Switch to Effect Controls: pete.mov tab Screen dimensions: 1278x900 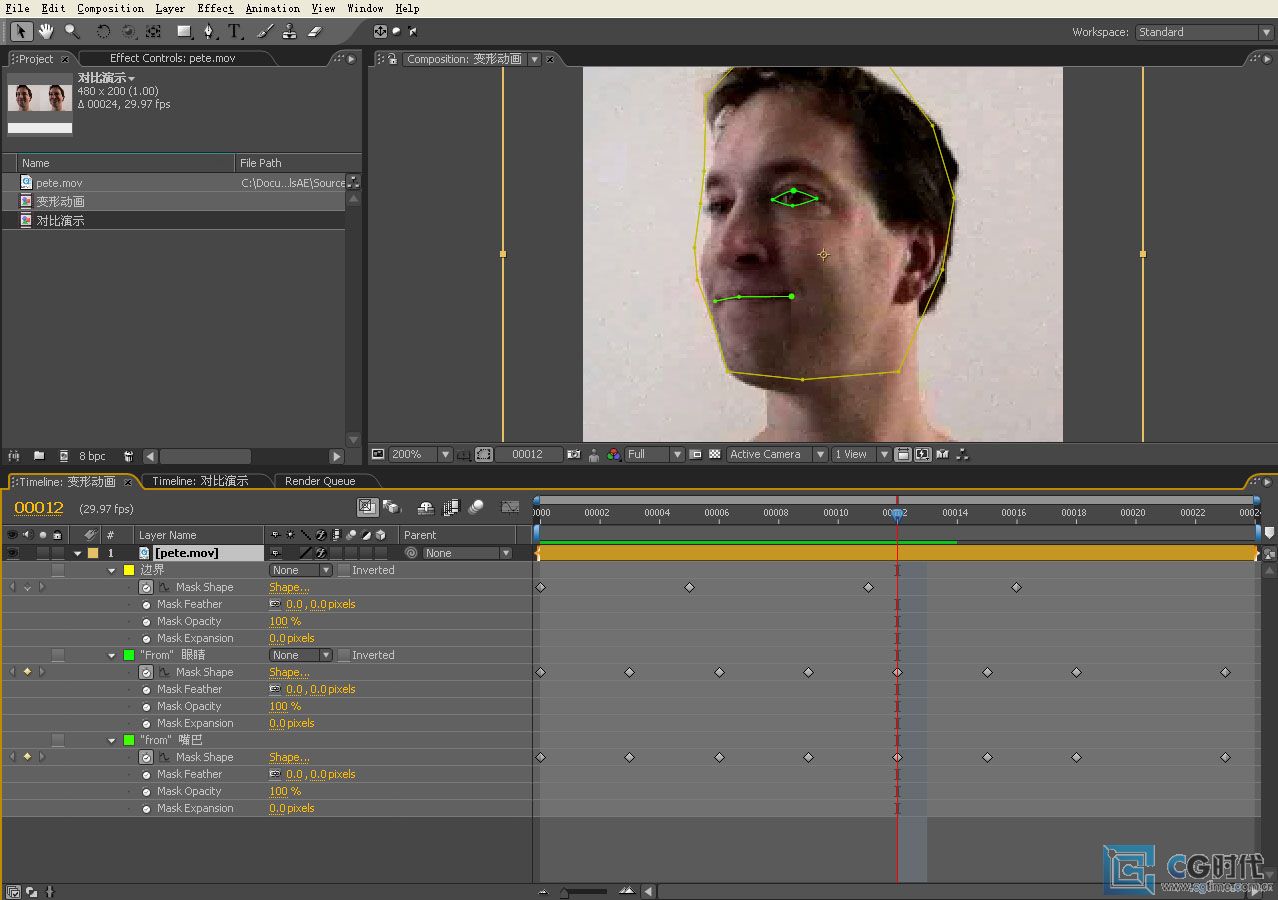click(x=172, y=58)
